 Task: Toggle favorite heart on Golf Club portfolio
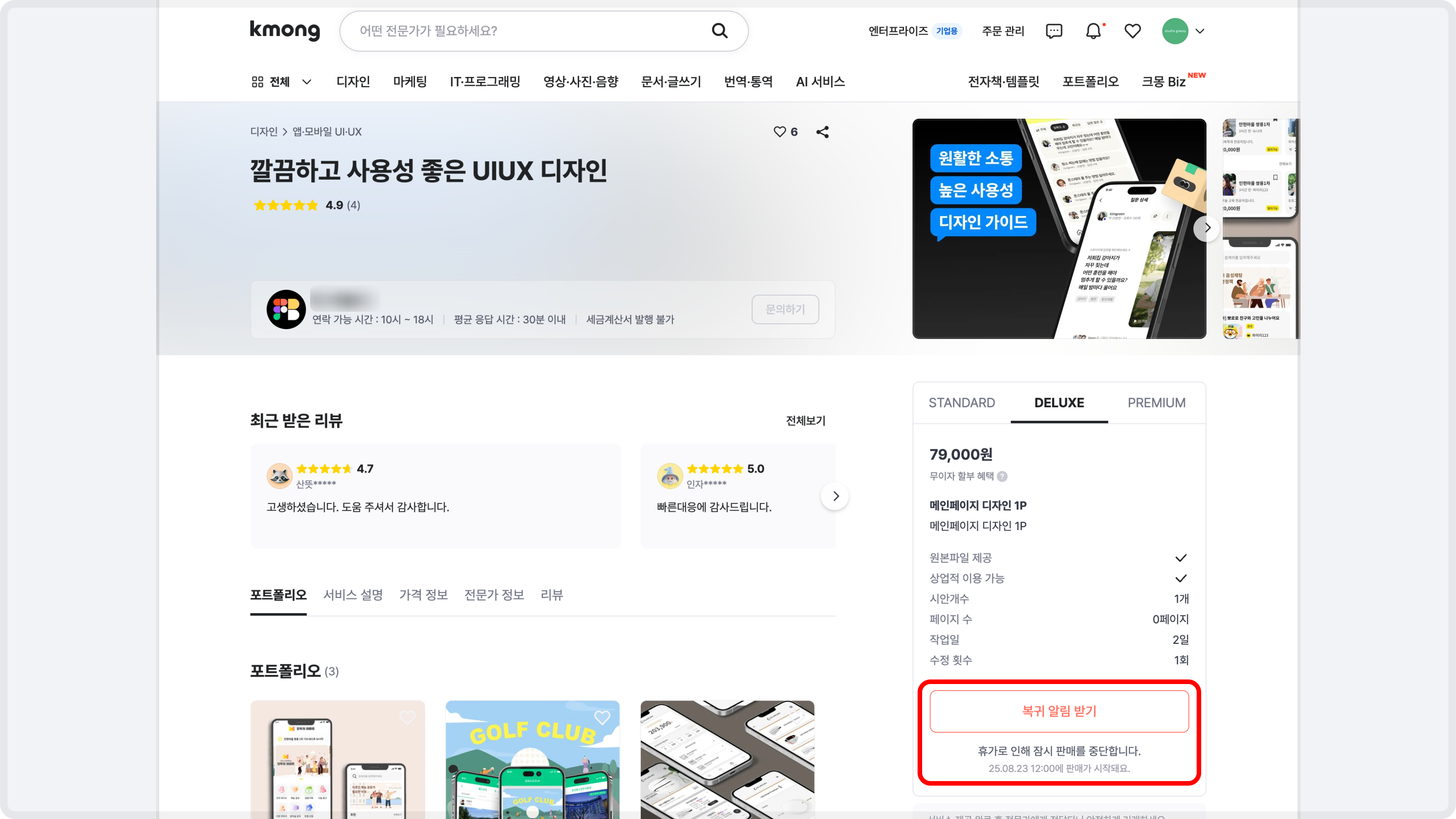(602, 717)
